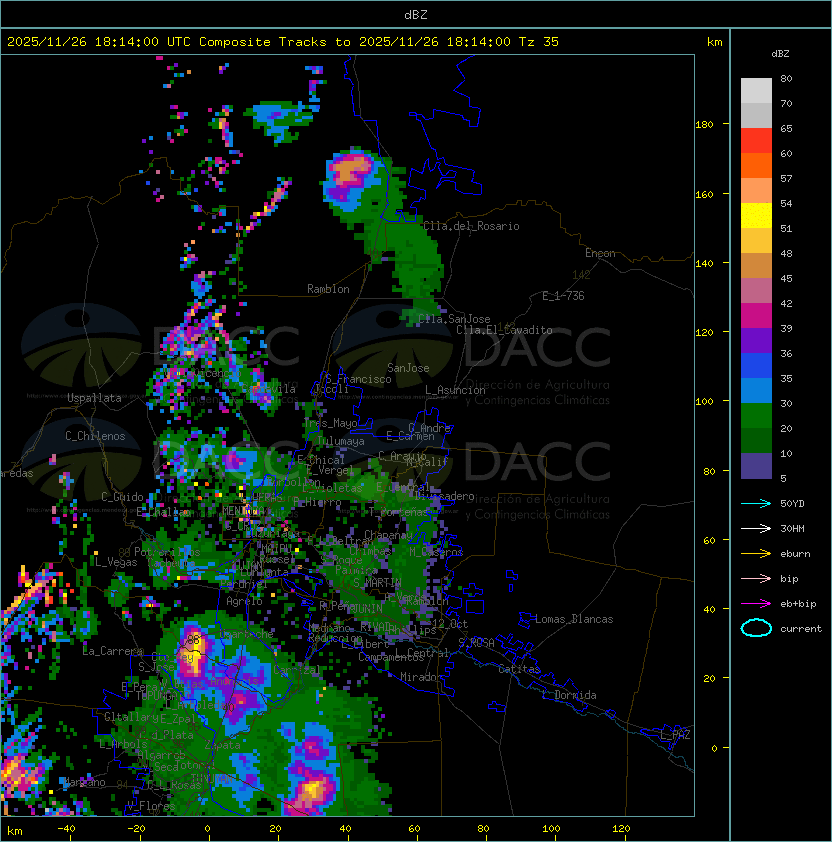Click the bright orange swatch in dBZ scale
Viewport: 832px width, 842px height.
(756, 165)
